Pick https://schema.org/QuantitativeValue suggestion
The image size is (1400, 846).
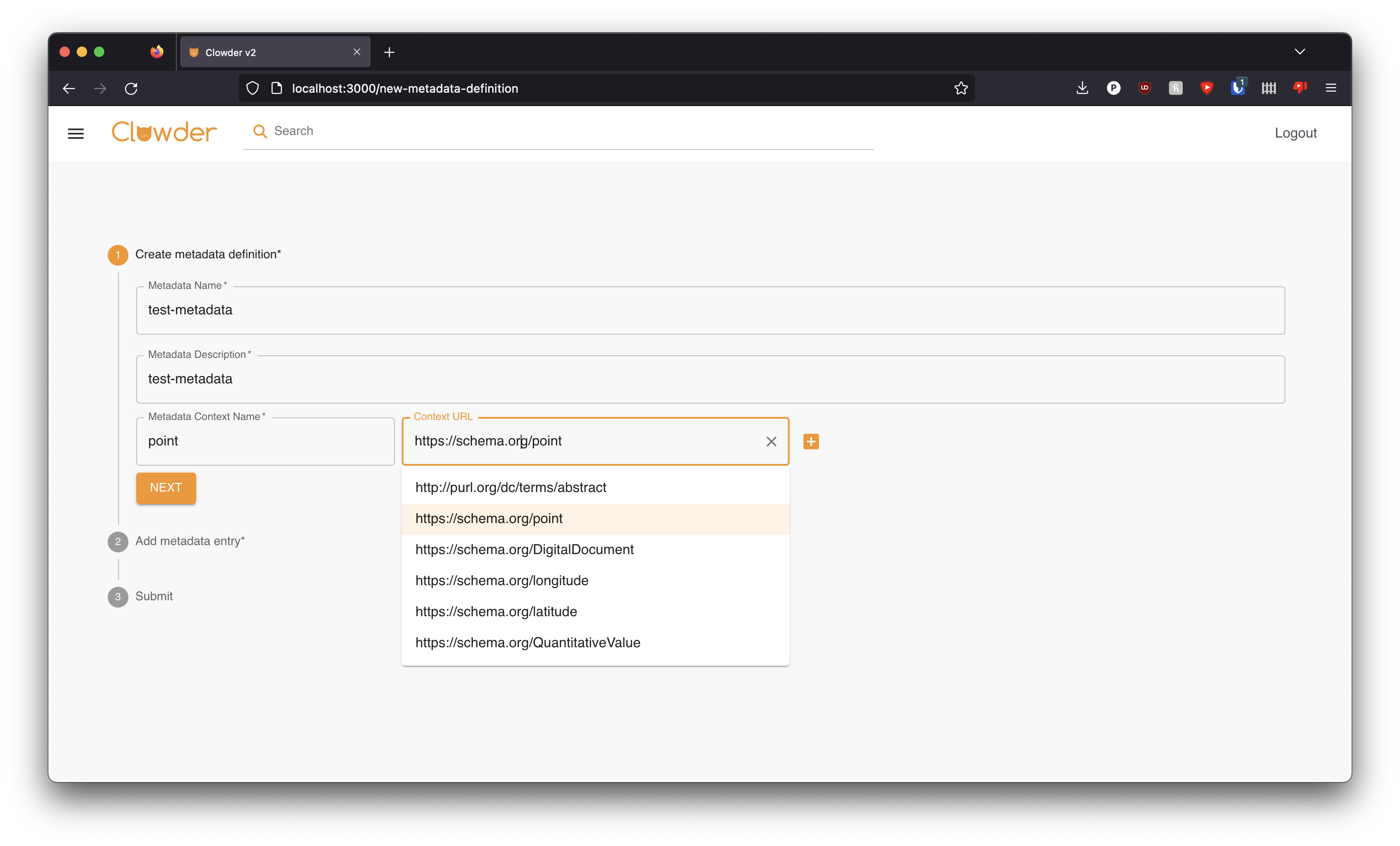[x=527, y=642]
